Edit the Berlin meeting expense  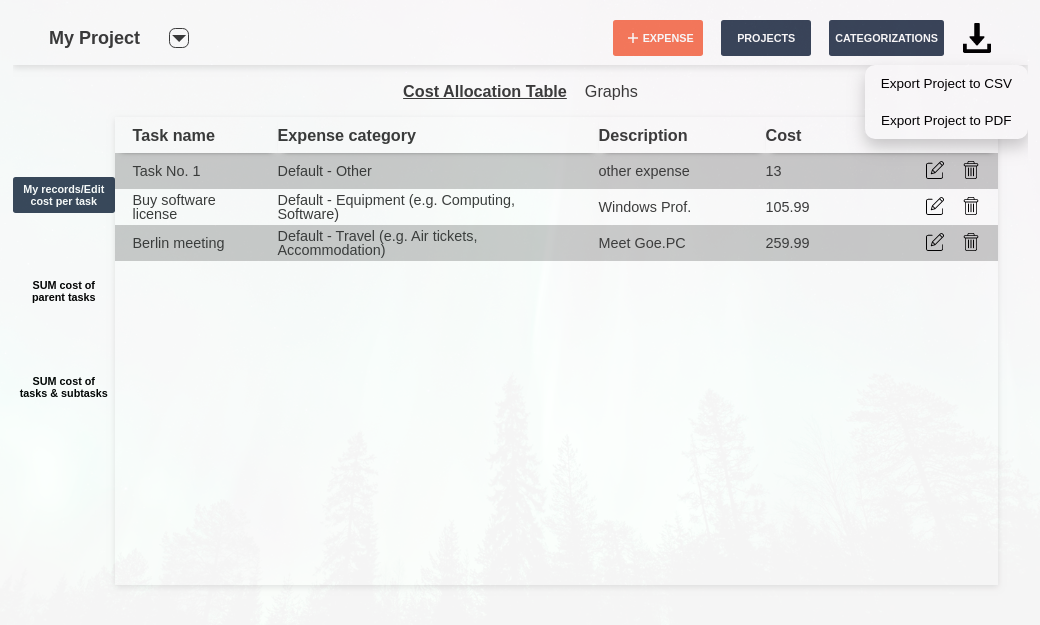click(x=935, y=242)
